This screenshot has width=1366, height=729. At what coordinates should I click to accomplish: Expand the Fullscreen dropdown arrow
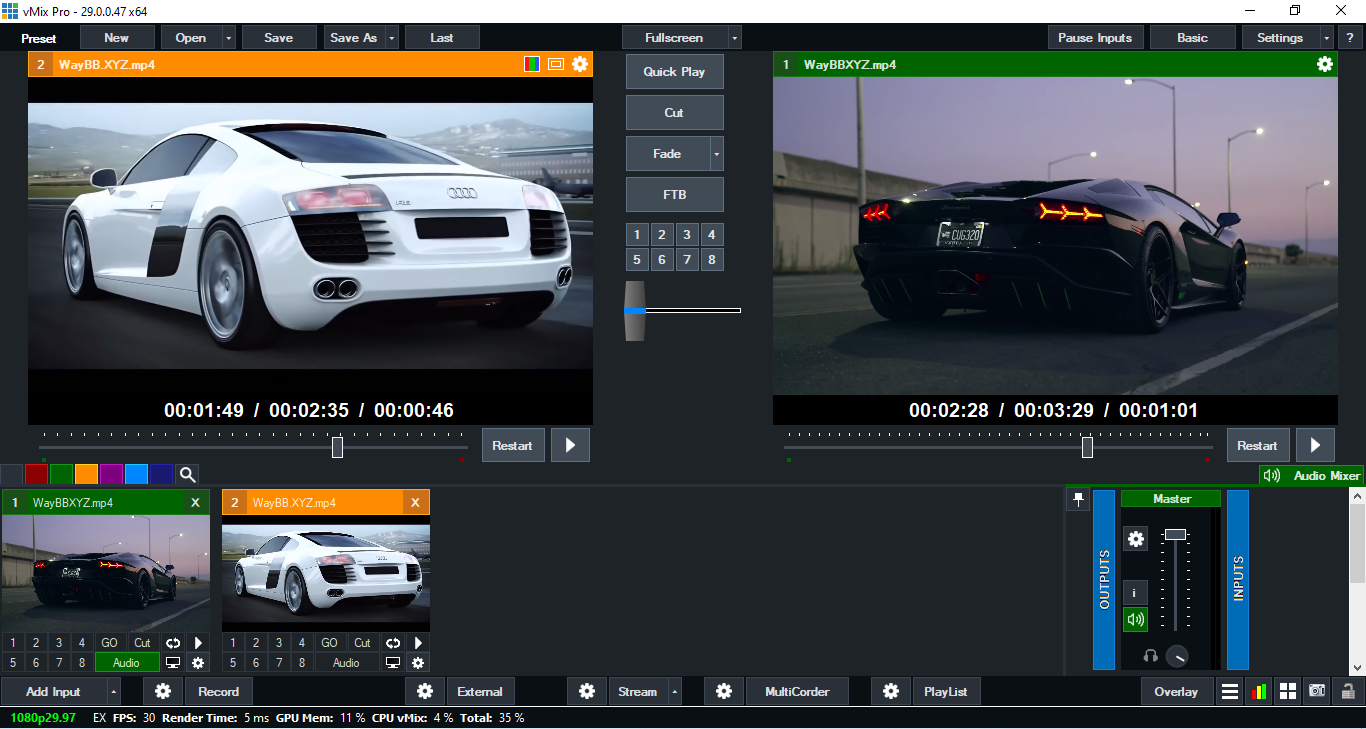[735, 38]
